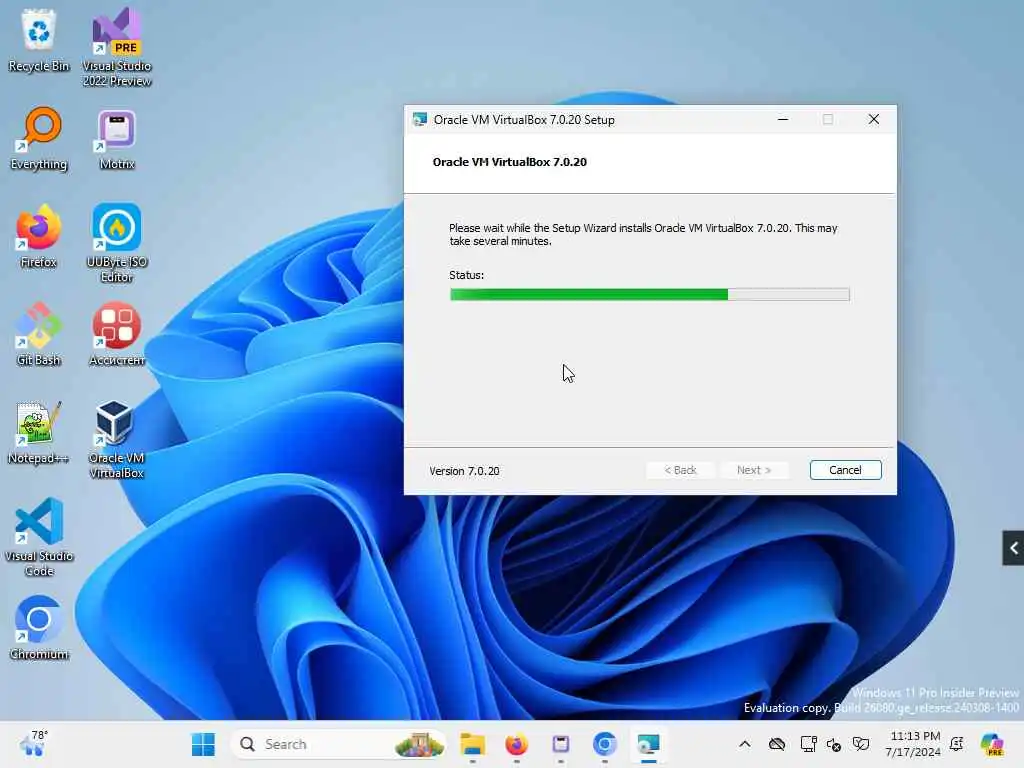Viewport: 1024px width, 768px height.
Task: Select the Motrix desktop icon
Action: pyautogui.click(x=117, y=139)
